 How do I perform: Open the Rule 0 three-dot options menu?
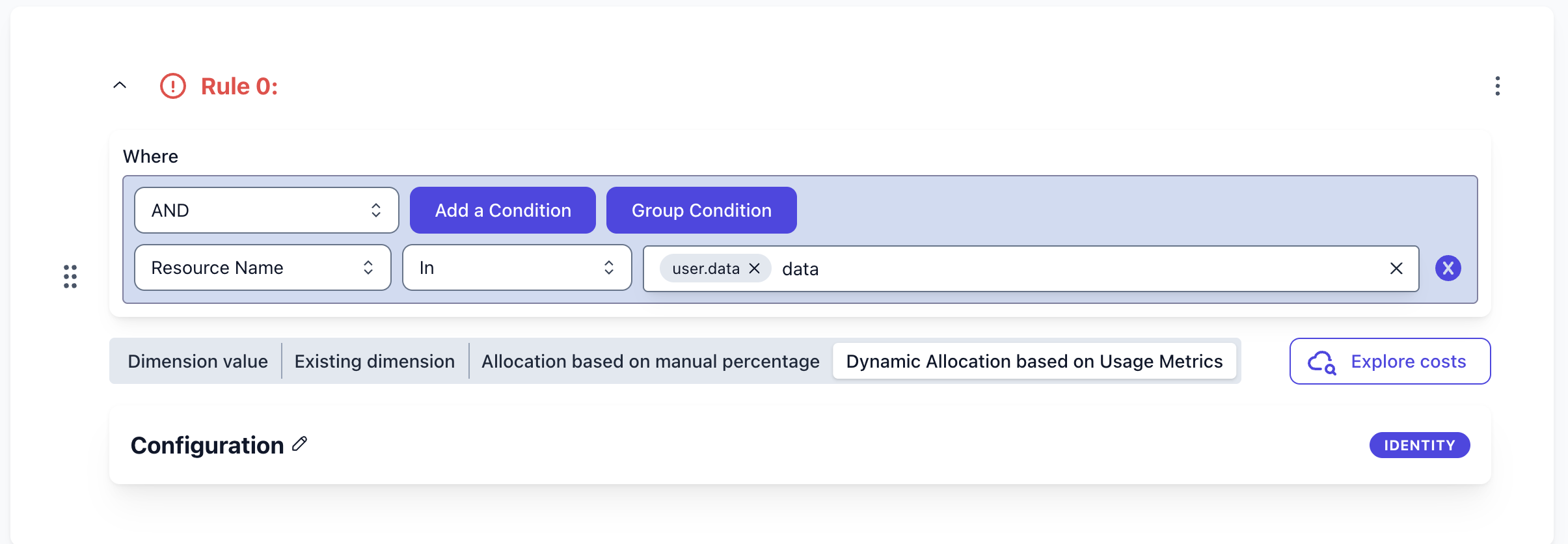coord(1497,86)
